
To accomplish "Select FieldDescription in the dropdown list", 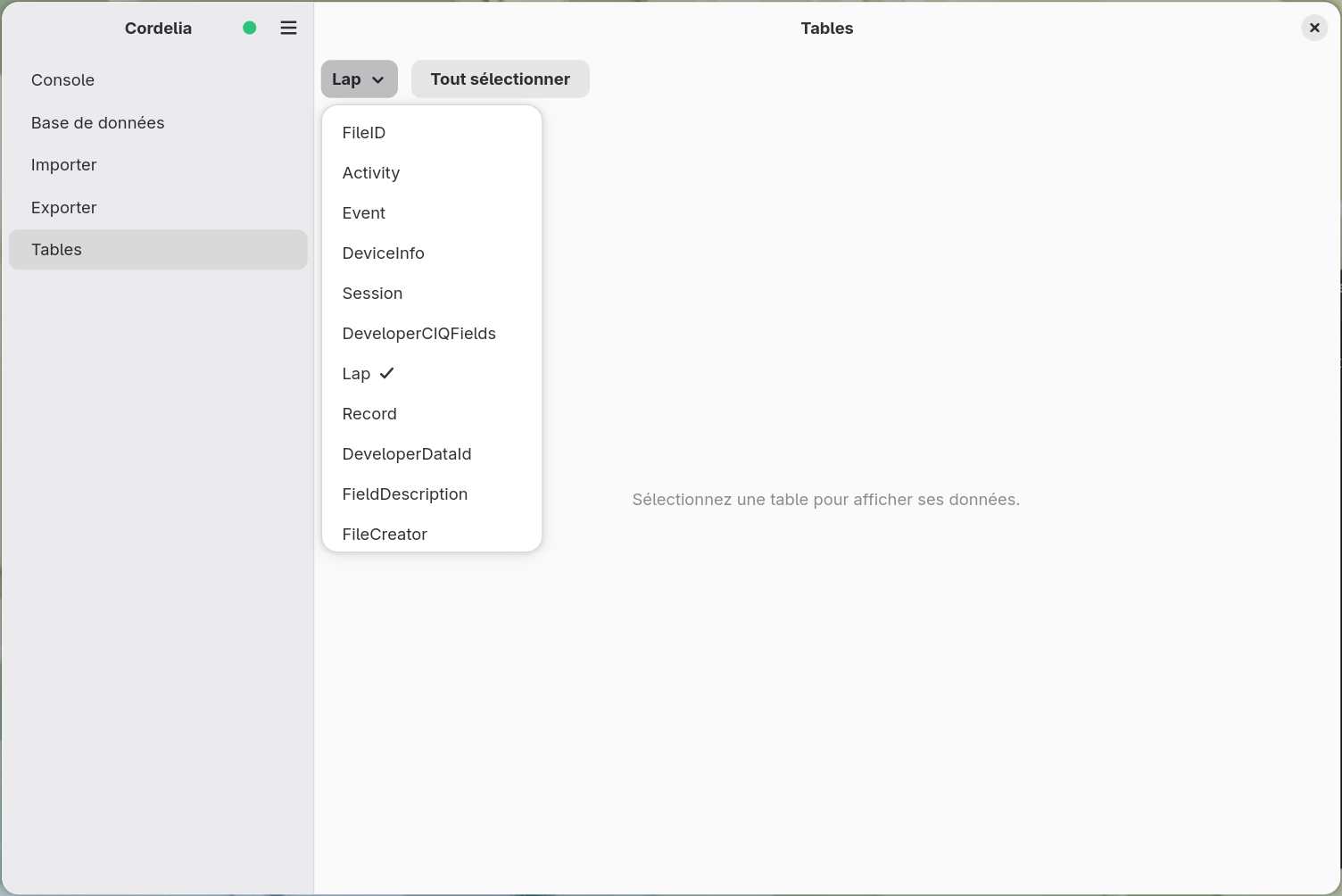I will (x=432, y=494).
